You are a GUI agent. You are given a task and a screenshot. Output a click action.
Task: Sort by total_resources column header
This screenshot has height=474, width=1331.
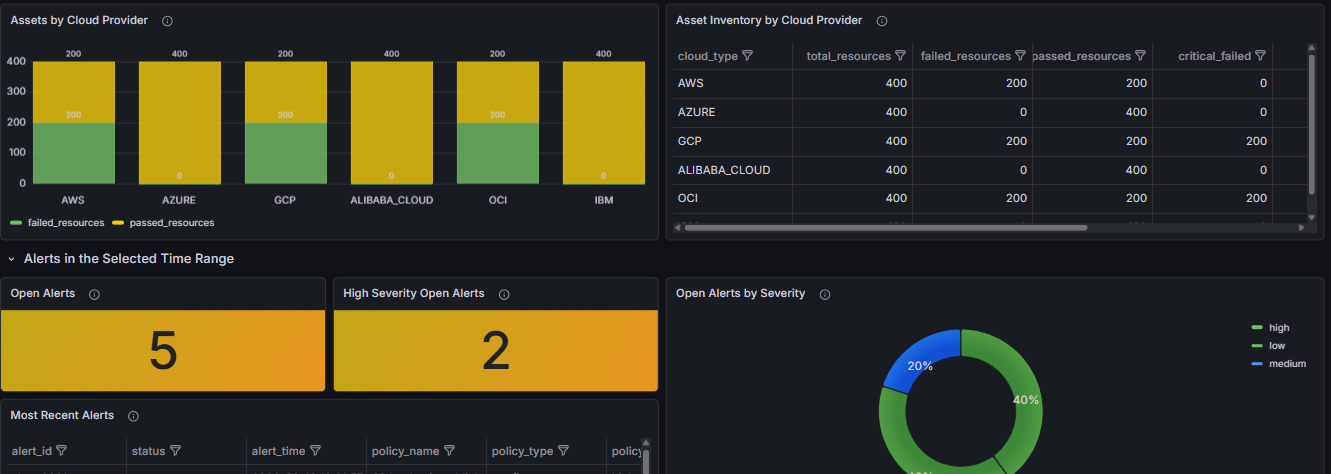[x=848, y=56]
